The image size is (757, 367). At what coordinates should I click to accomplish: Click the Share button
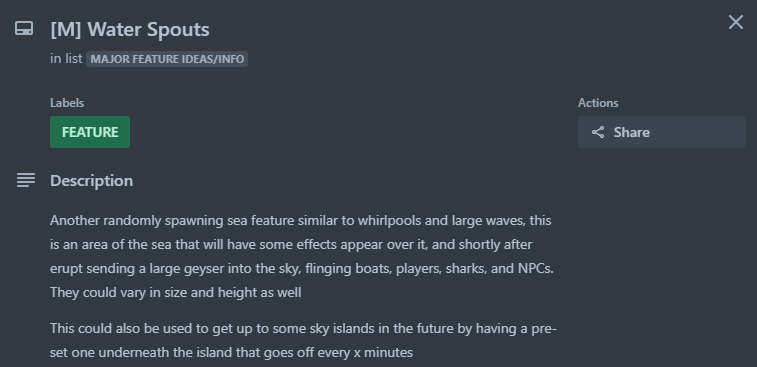[x=661, y=132]
